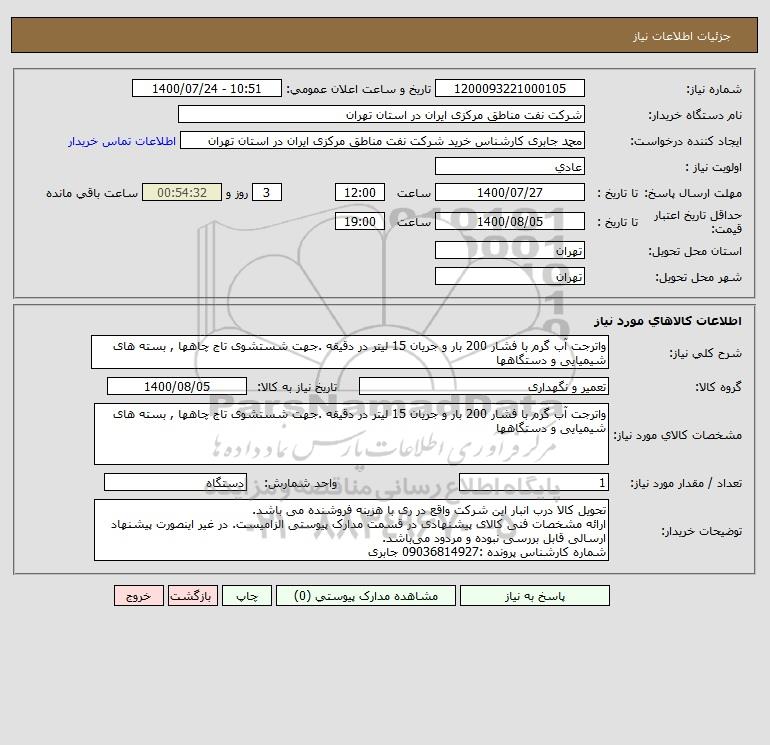This screenshot has width=770, height=745.
Task: Click the حداقل تاریخ اعتبار قیمت label
Action: coord(698,221)
